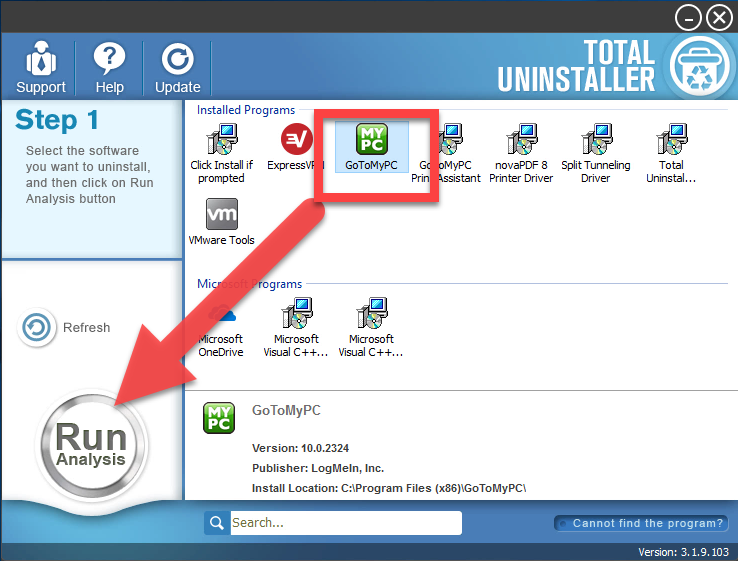Click the GoToMyPC icon in details panel
This screenshot has height=561, width=738.
pyautogui.click(x=219, y=417)
